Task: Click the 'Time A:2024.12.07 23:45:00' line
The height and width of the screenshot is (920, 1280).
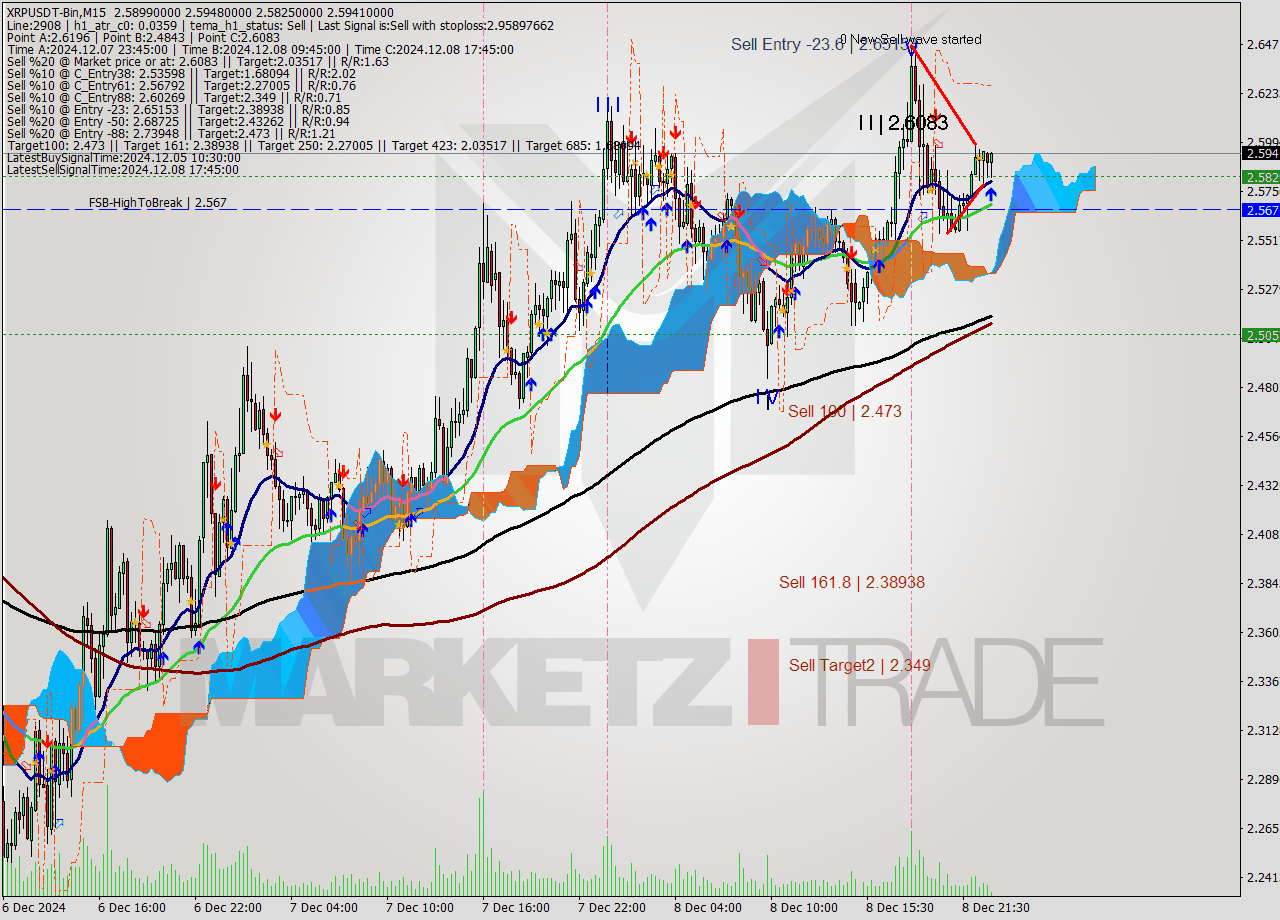Action: [x=260, y=49]
